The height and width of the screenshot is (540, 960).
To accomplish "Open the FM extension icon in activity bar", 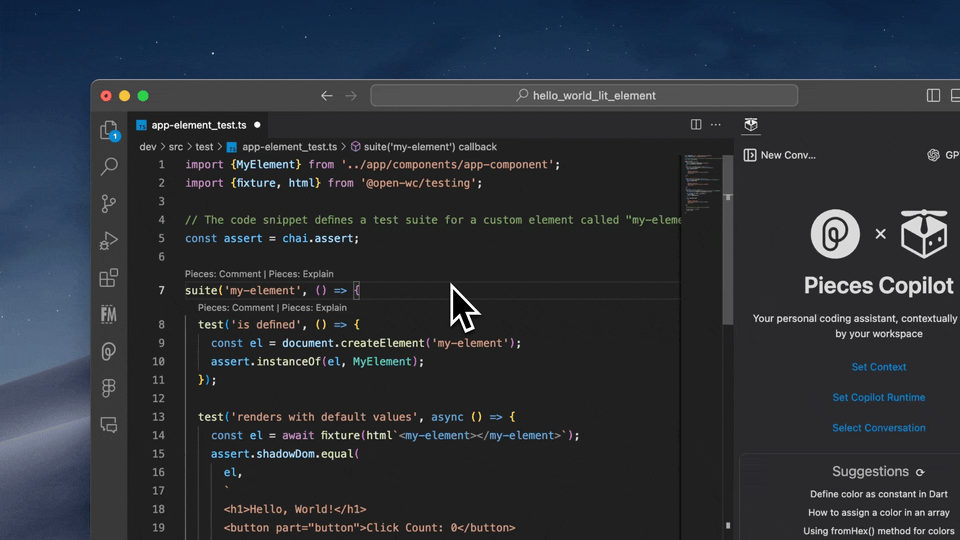I will [108, 315].
